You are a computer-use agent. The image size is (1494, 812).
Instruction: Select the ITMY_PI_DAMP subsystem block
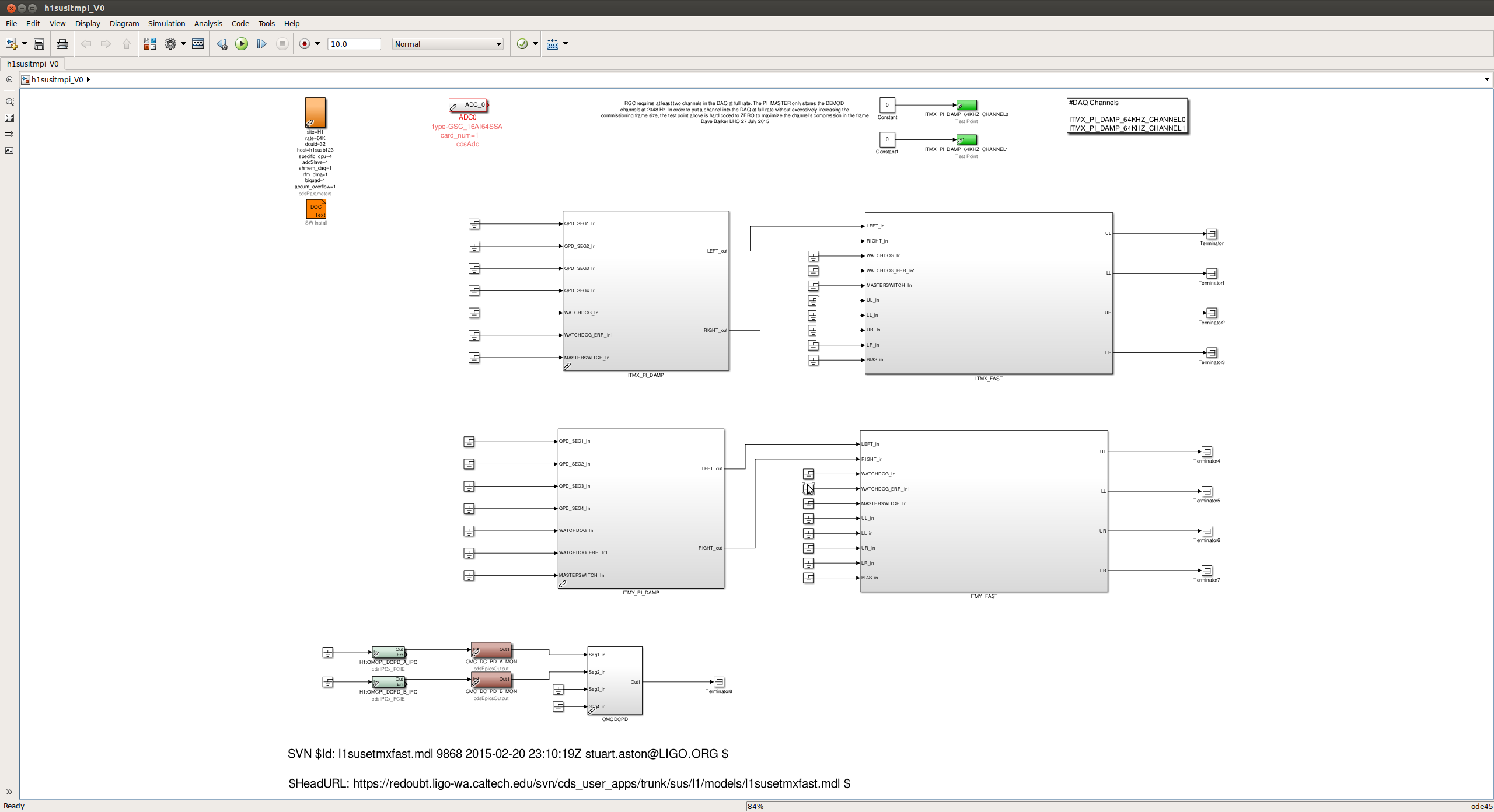point(641,508)
